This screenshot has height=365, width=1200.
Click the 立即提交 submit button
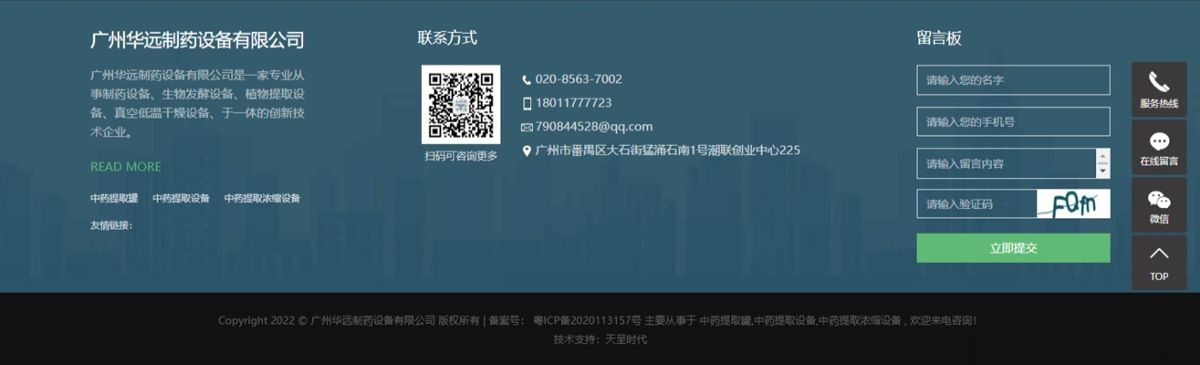[1013, 248]
